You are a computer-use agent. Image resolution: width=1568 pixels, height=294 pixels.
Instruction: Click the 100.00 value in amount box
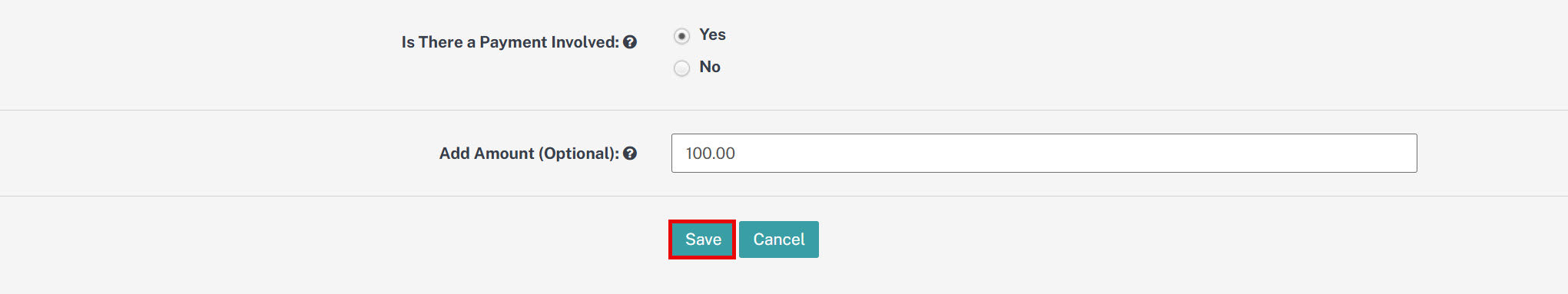pos(711,154)
